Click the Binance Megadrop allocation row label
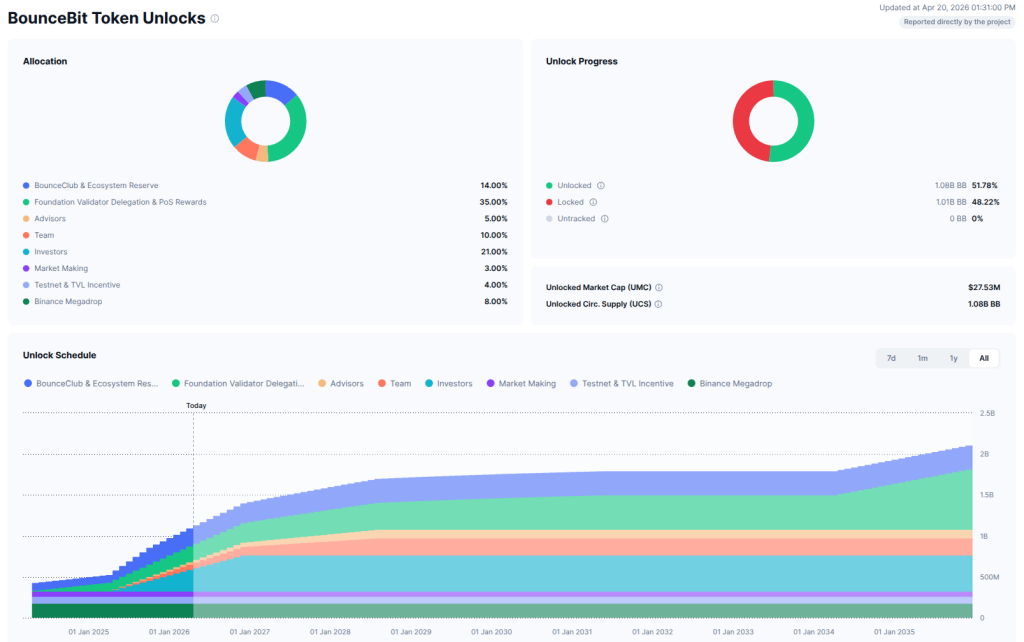The width and height of the screenshot is (1024, 642). [68, 302]
